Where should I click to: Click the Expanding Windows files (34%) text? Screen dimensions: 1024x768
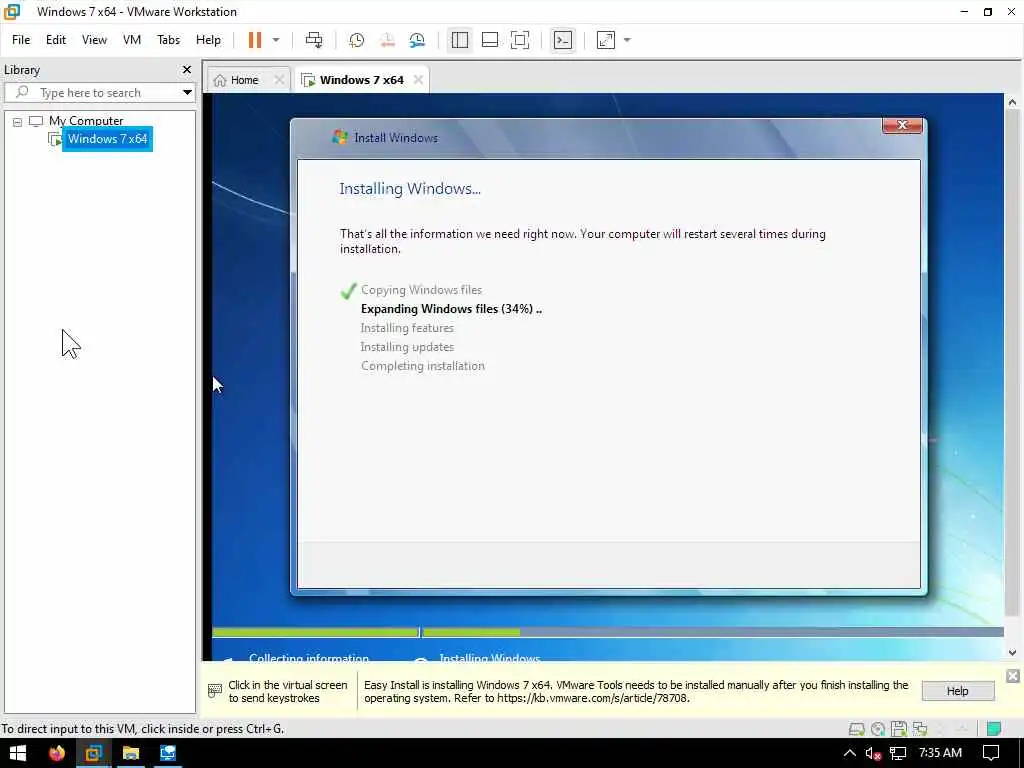coord(451,309)
